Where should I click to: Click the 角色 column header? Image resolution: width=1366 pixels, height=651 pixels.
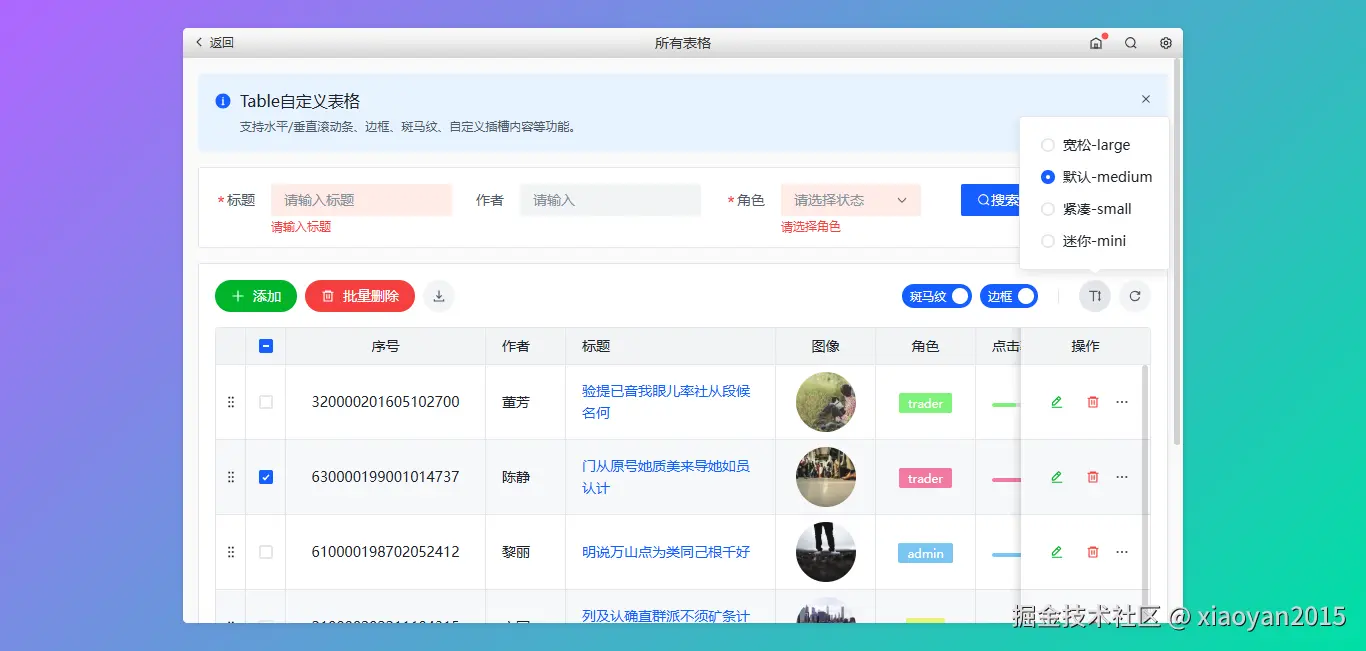(x=926, y=346)
